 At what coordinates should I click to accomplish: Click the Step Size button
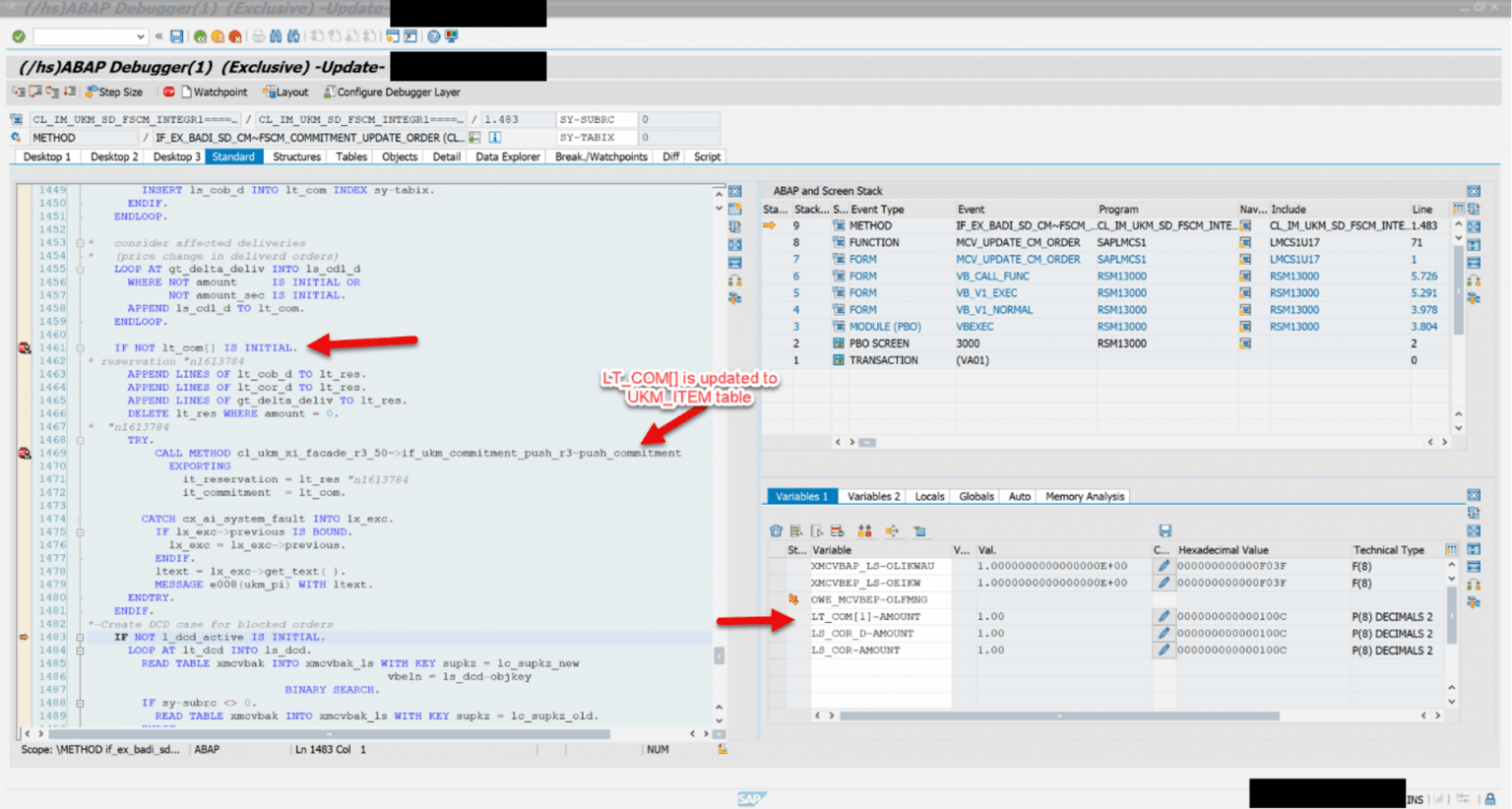tap(115, 92)
